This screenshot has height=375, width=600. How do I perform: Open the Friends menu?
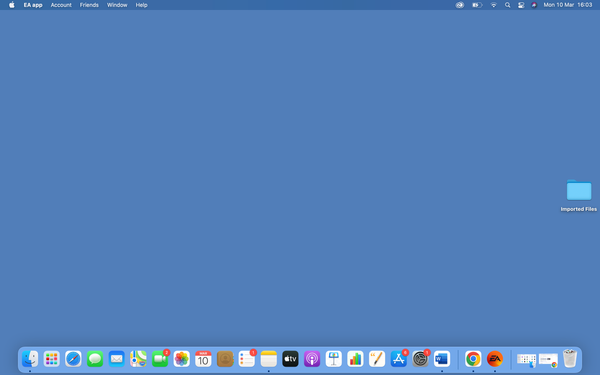89,5
